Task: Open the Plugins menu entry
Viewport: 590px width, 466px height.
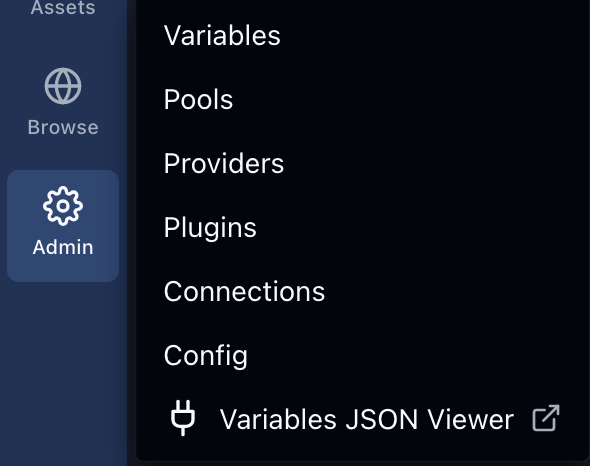Action: point(210,228)
